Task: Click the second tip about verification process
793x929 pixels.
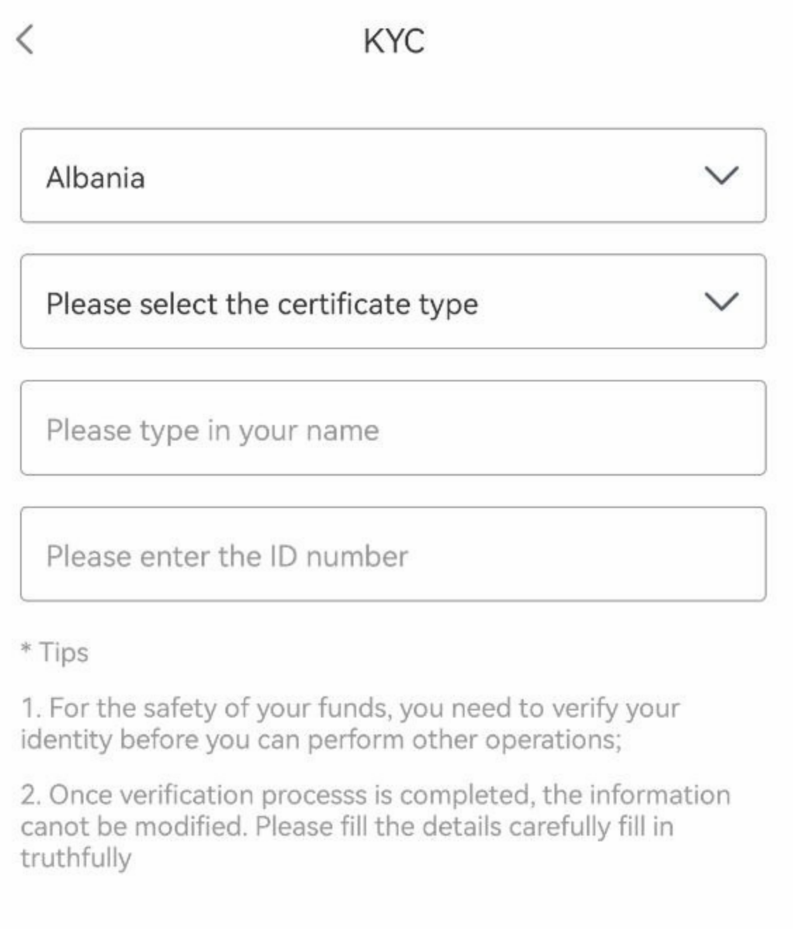Action: [376, 827]
